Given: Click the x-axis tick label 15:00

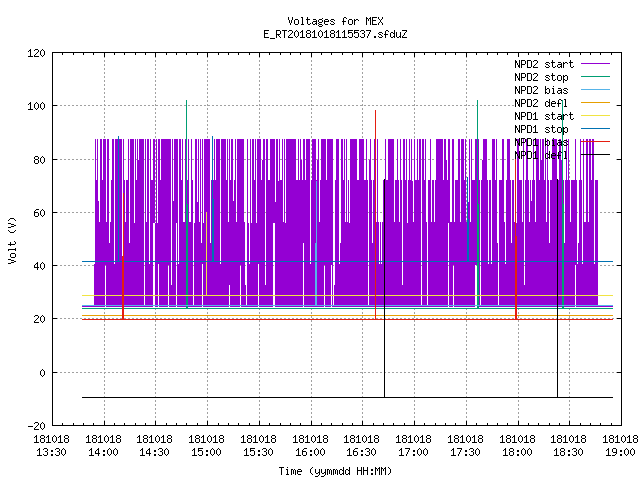Looking at the screenshot, I should (207, 452).
